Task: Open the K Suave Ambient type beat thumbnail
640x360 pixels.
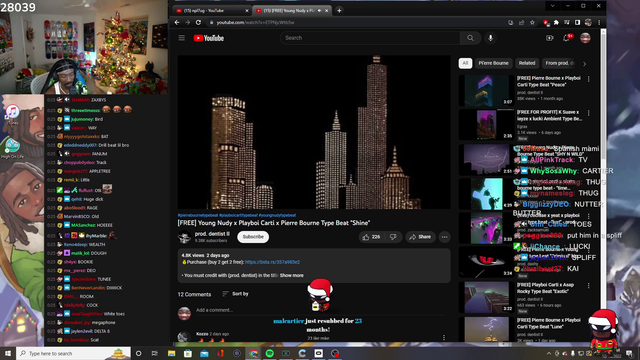Action: pyautogui.click(x=487, y=124)
